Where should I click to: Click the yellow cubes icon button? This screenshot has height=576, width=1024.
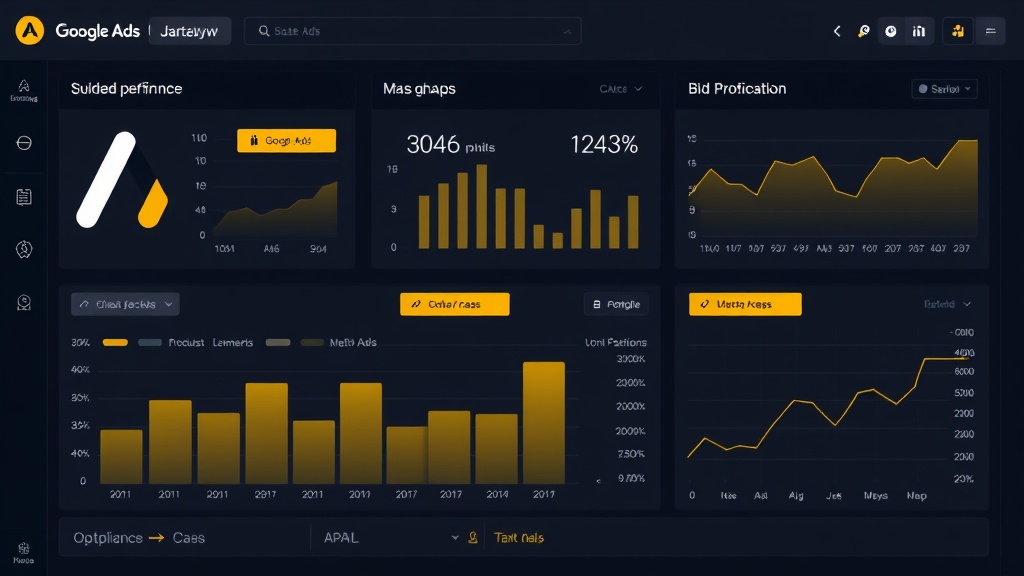click(x=958, y=31)
